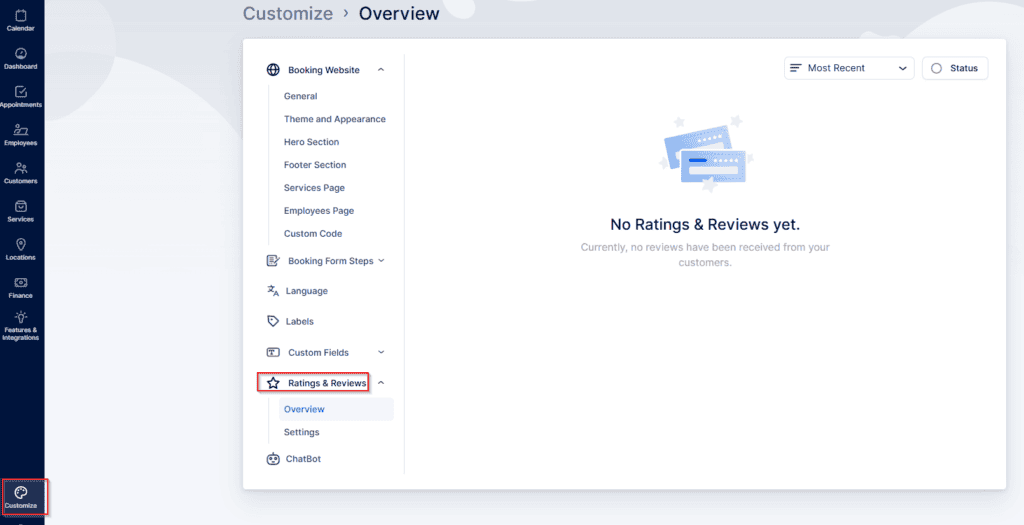Click the Language translate icon
Viewport: 1024px width, 525px height.
tap(273, 291)
